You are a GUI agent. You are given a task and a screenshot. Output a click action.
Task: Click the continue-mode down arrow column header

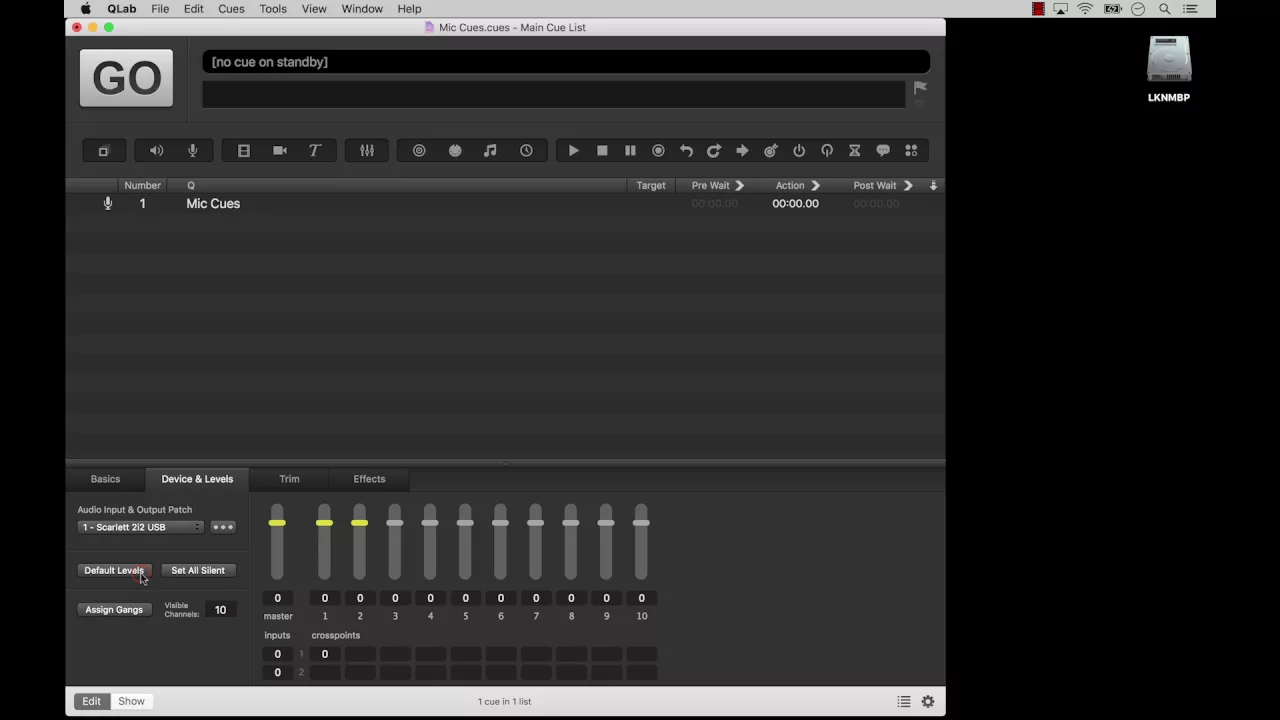click(x=933, y=186)
